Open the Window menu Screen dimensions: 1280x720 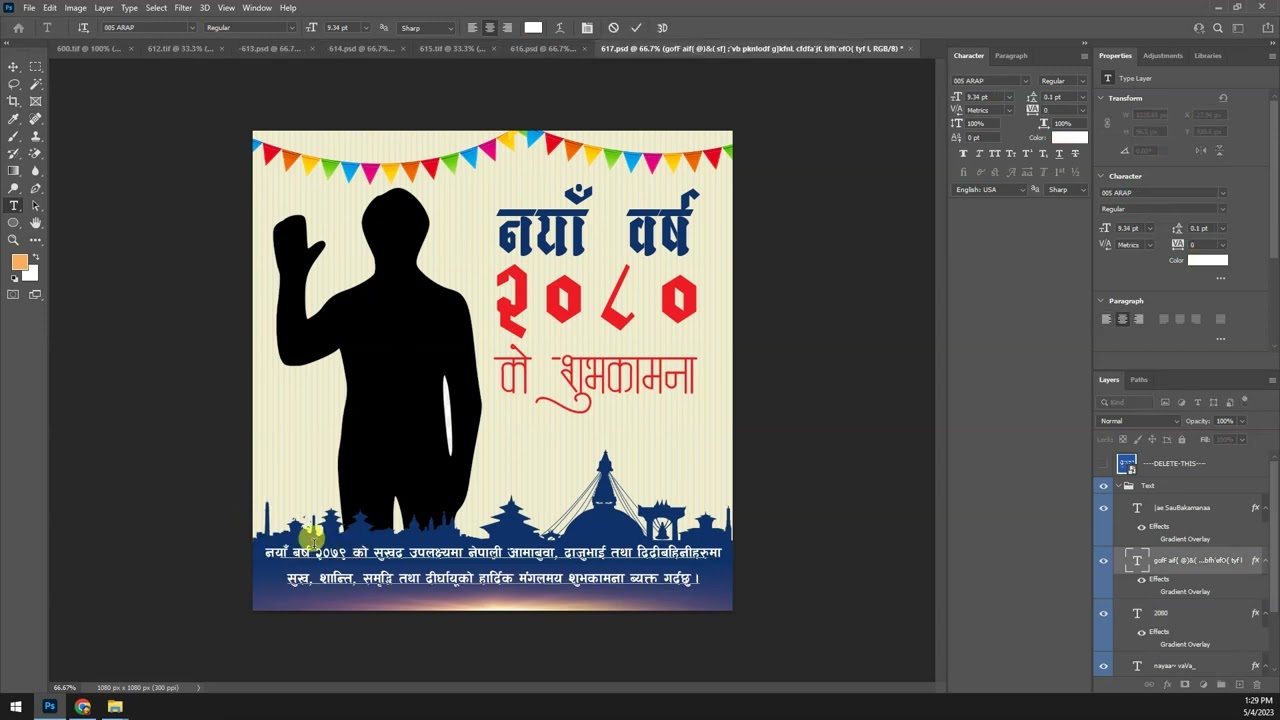[x=257, y=8]
